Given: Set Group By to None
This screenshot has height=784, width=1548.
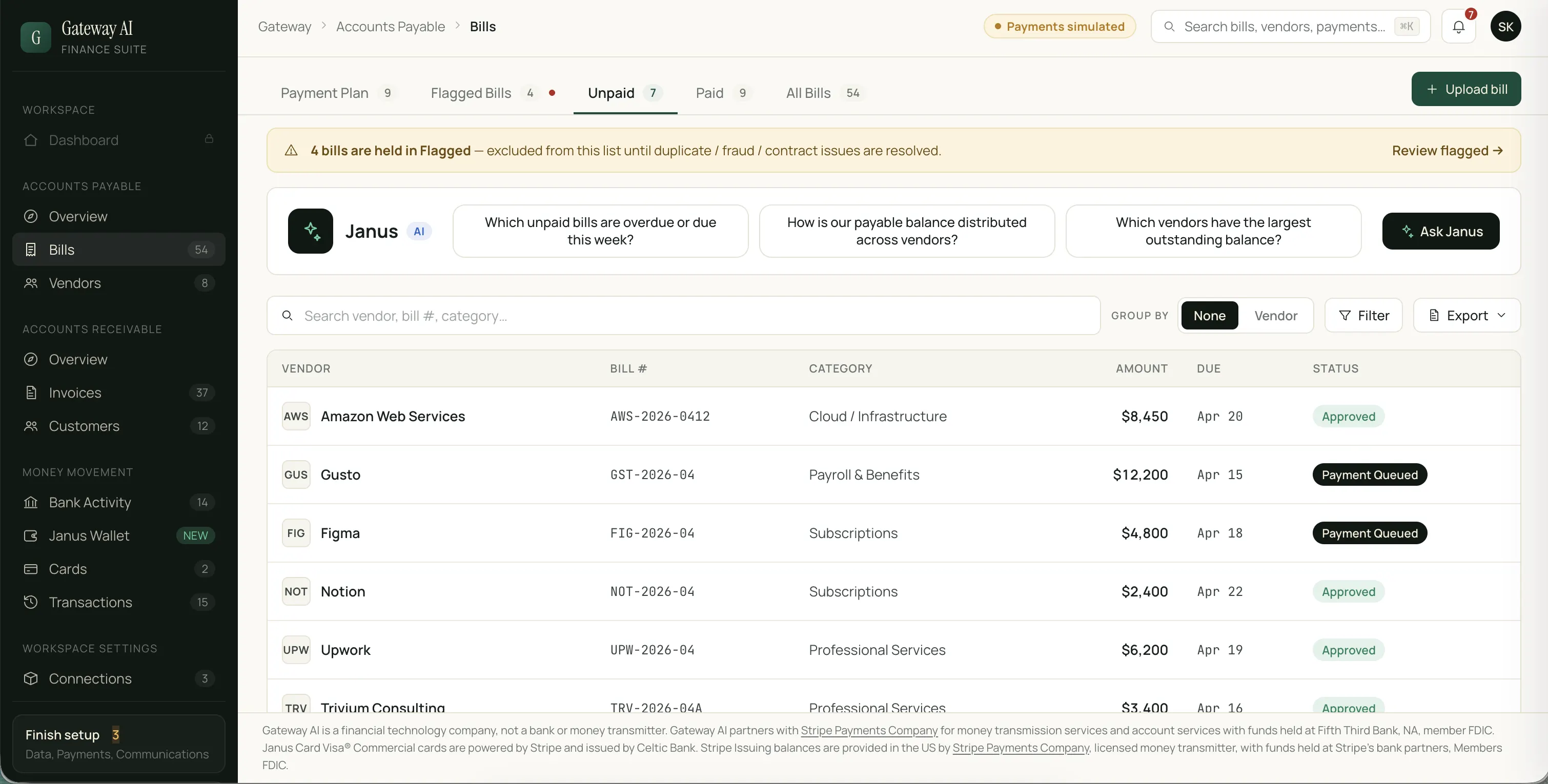Looking at the screenshot, I should (x=1209, y=316).
